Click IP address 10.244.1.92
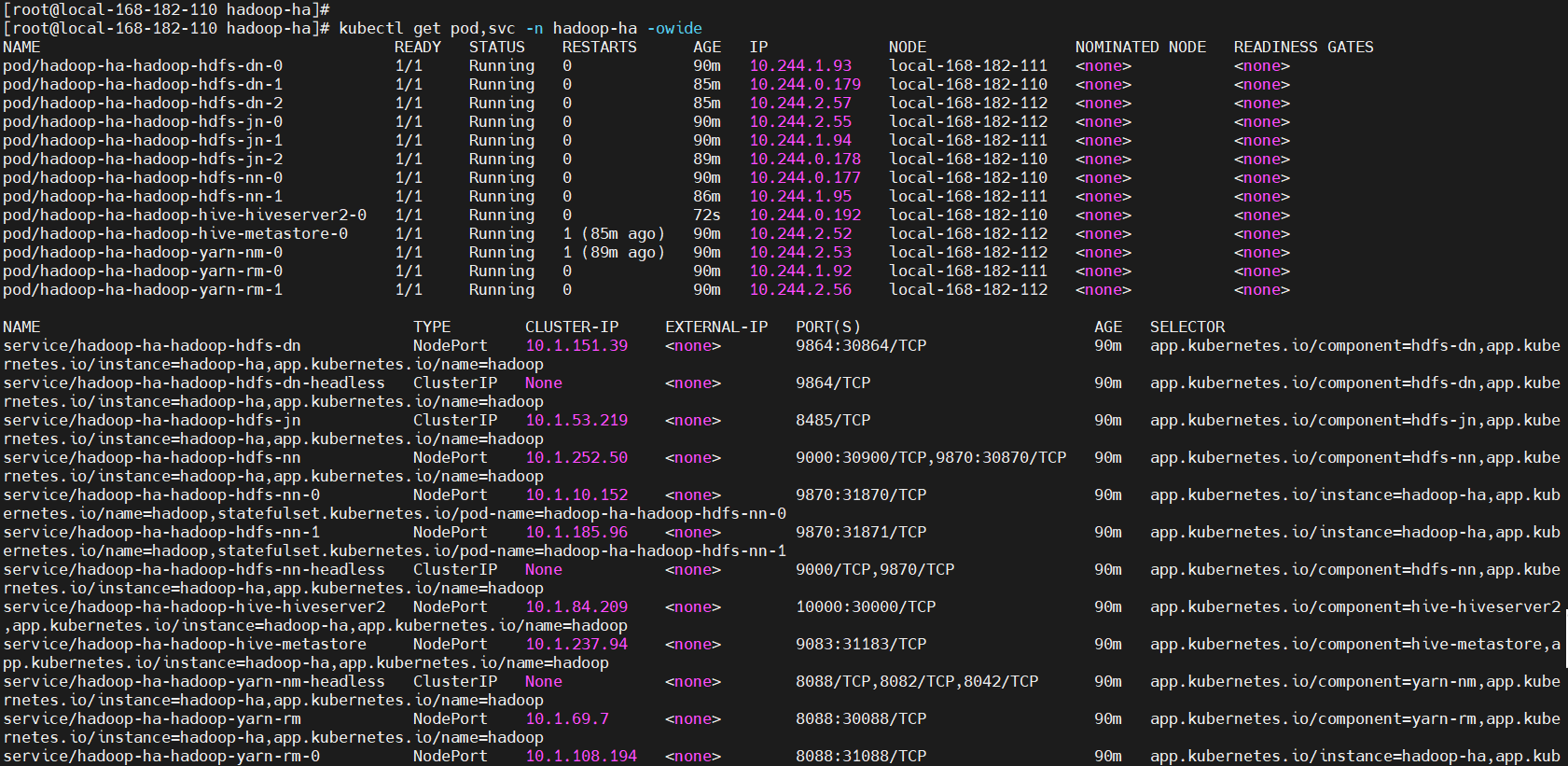The image size is (1568, 766). tap(800, 272)
